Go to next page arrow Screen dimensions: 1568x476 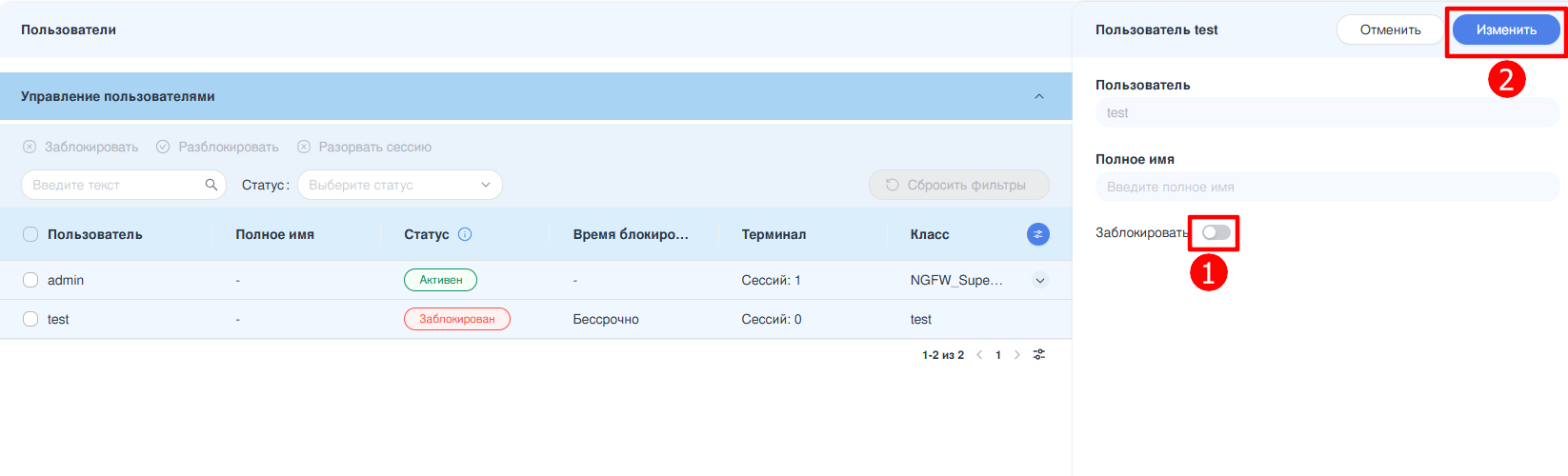[1017, 355]
